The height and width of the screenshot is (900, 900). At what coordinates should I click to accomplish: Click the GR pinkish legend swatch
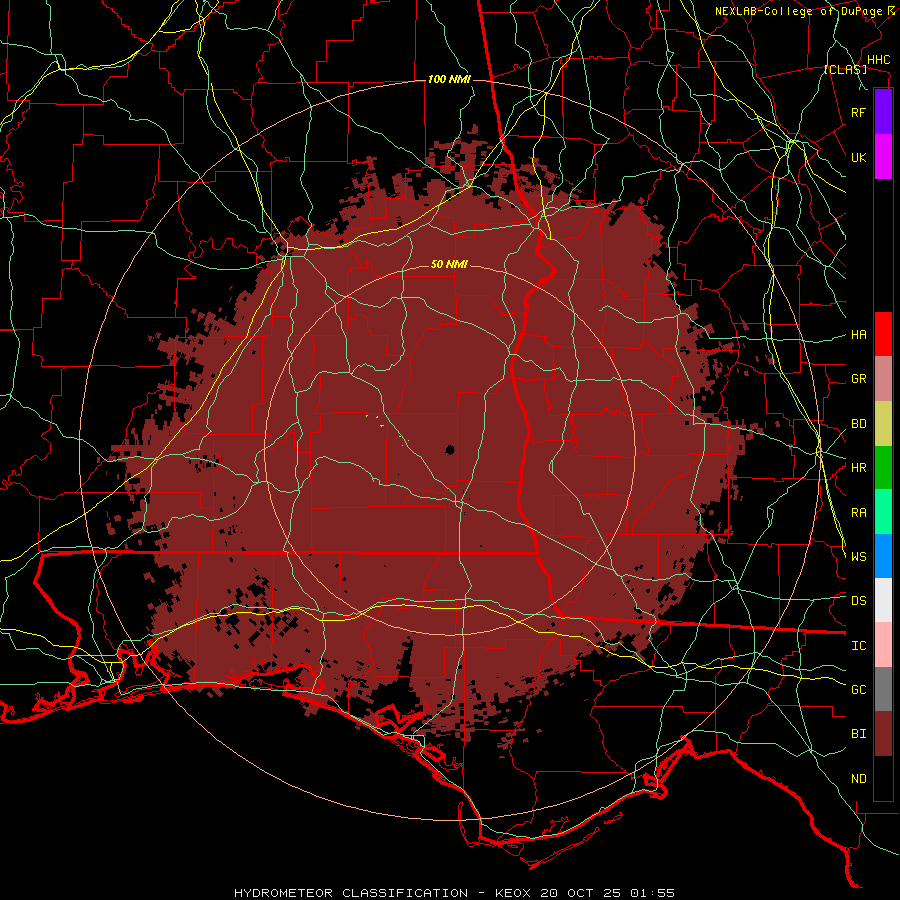(x=883, y=378)
